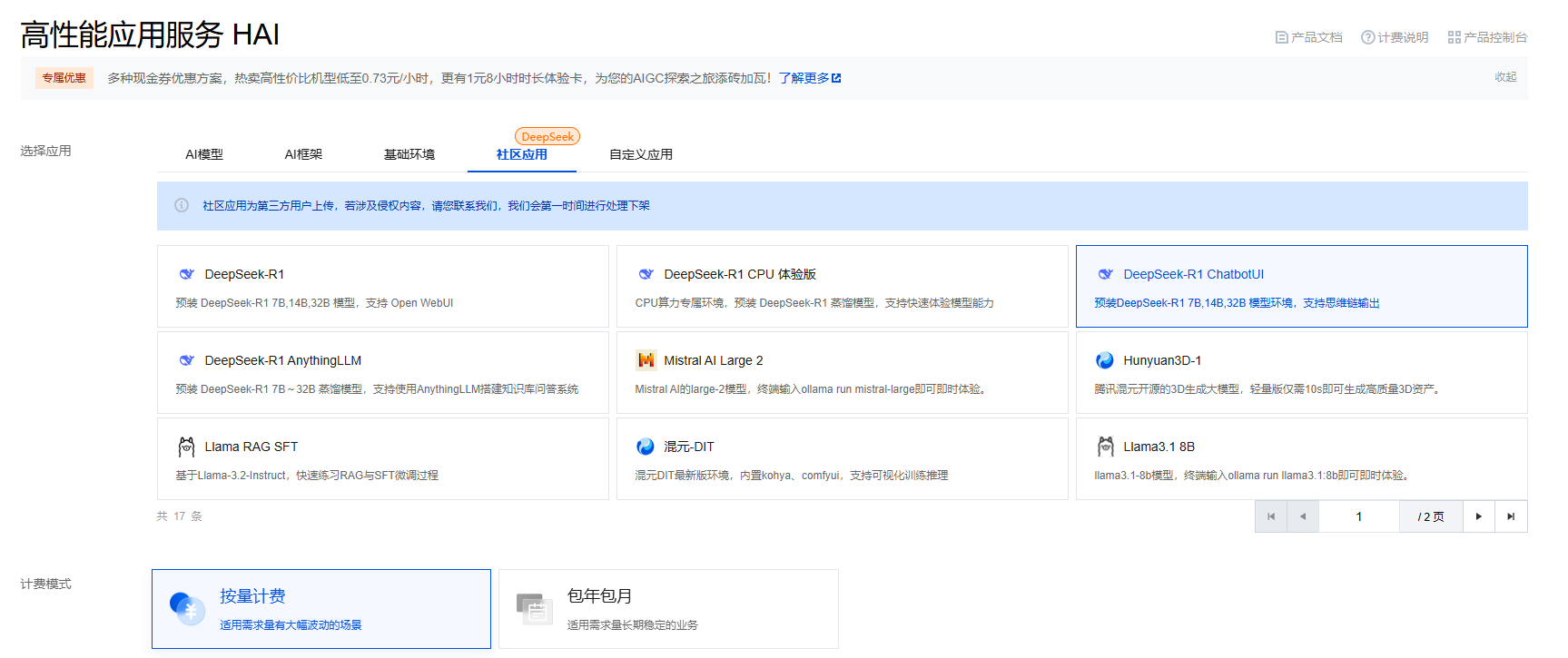Viewport: 1568px width, 658px height.
Task: Open the 产品文档 link
Action: [1308, 37]
